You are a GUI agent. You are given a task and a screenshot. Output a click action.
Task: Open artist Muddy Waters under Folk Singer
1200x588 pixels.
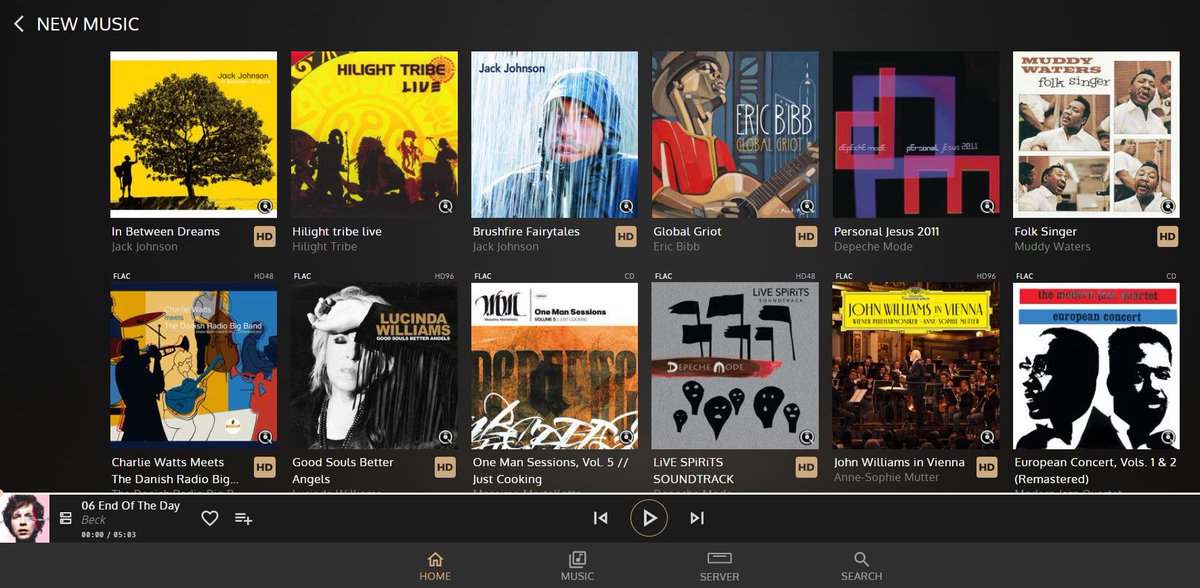1052,247
